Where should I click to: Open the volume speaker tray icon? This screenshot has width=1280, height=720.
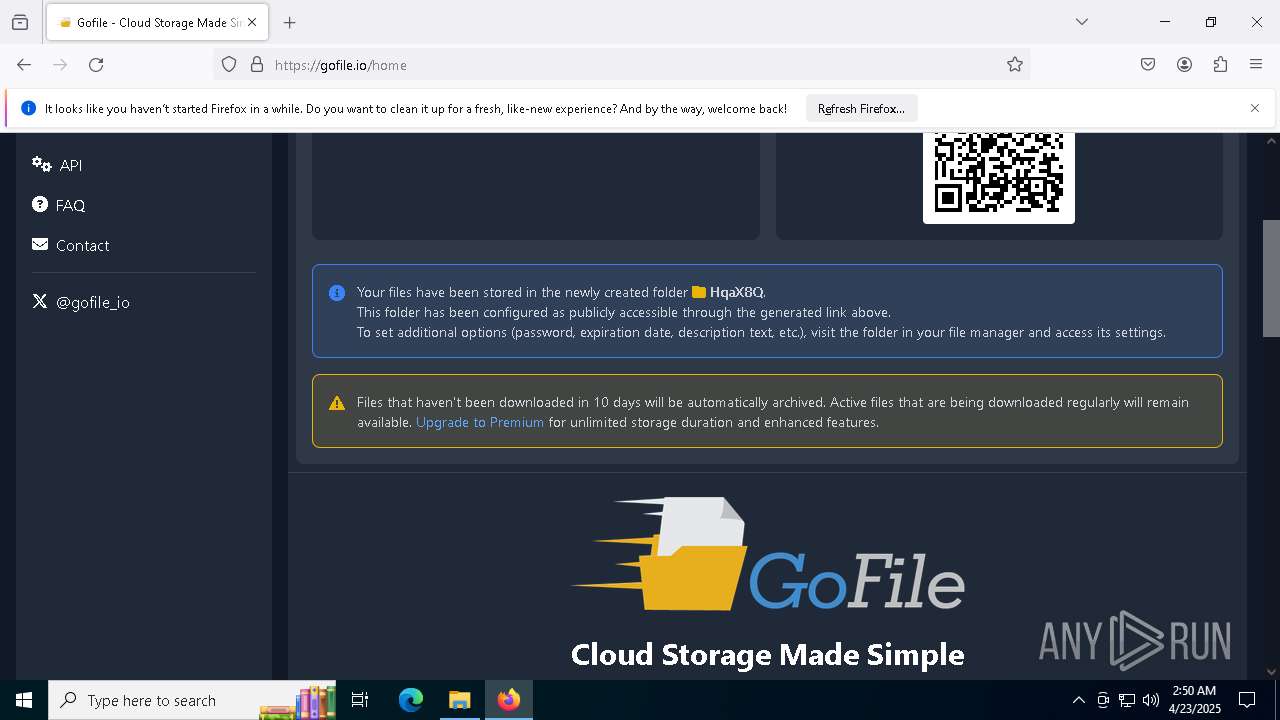(1151, 700)
